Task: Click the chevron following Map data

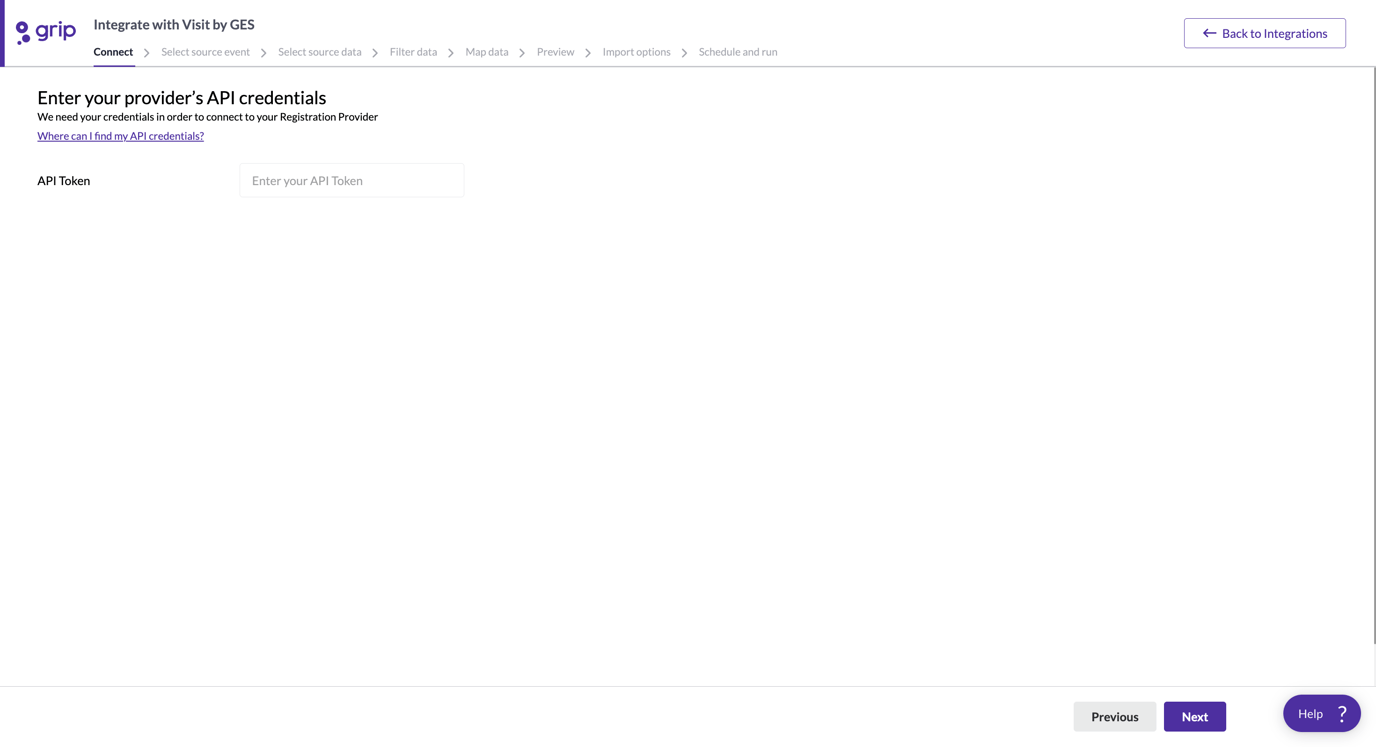Action: 521,51
